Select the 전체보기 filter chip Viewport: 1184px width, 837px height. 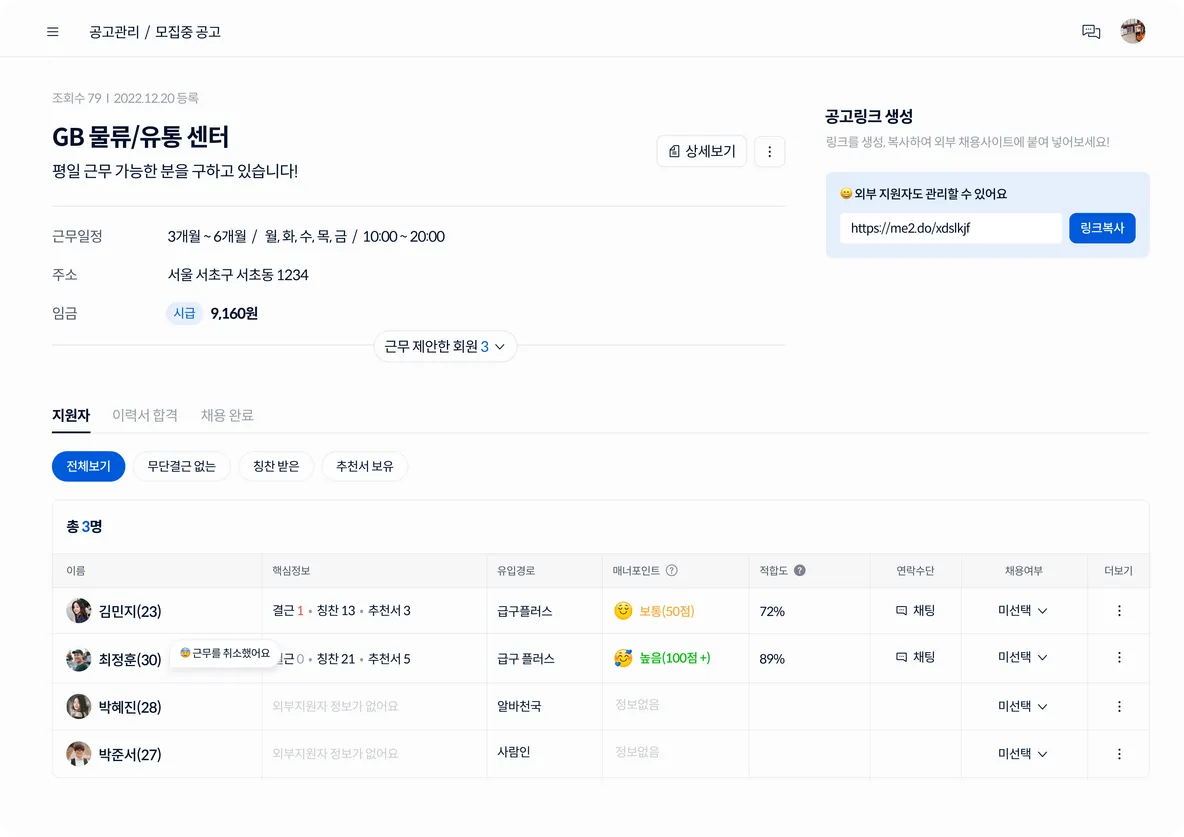click(x=88, y=466)
